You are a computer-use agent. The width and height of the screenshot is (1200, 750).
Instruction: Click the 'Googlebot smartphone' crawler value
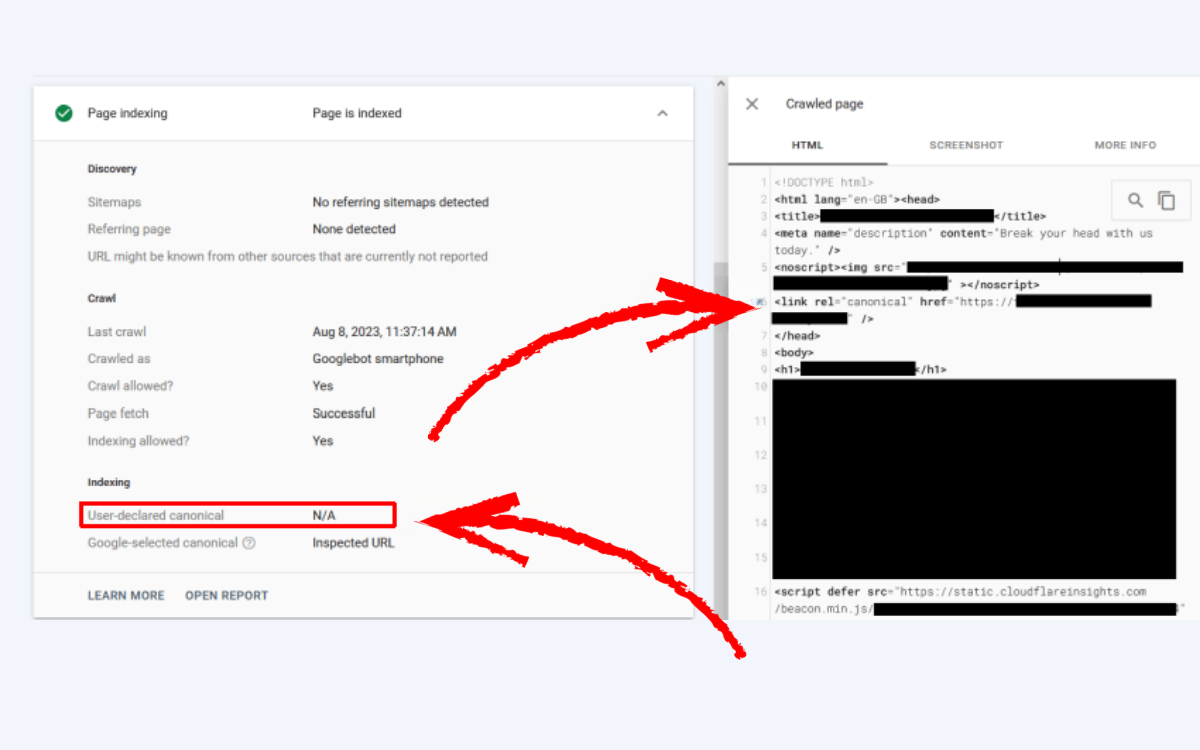[378, 359]
